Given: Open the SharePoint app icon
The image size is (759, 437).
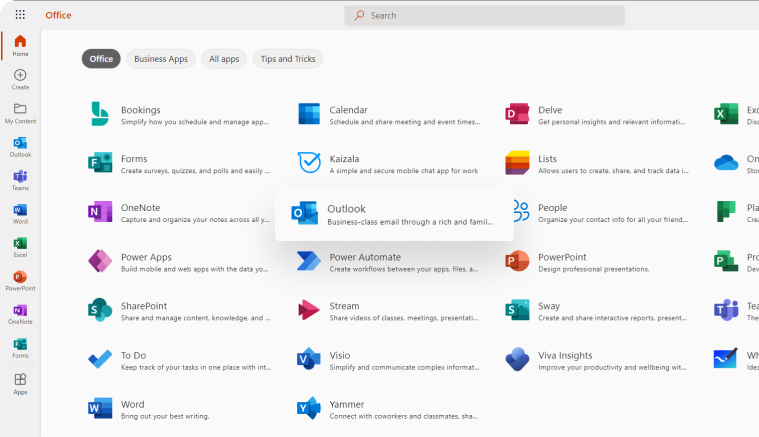Looking at the screenshot, I should (100, 310).
